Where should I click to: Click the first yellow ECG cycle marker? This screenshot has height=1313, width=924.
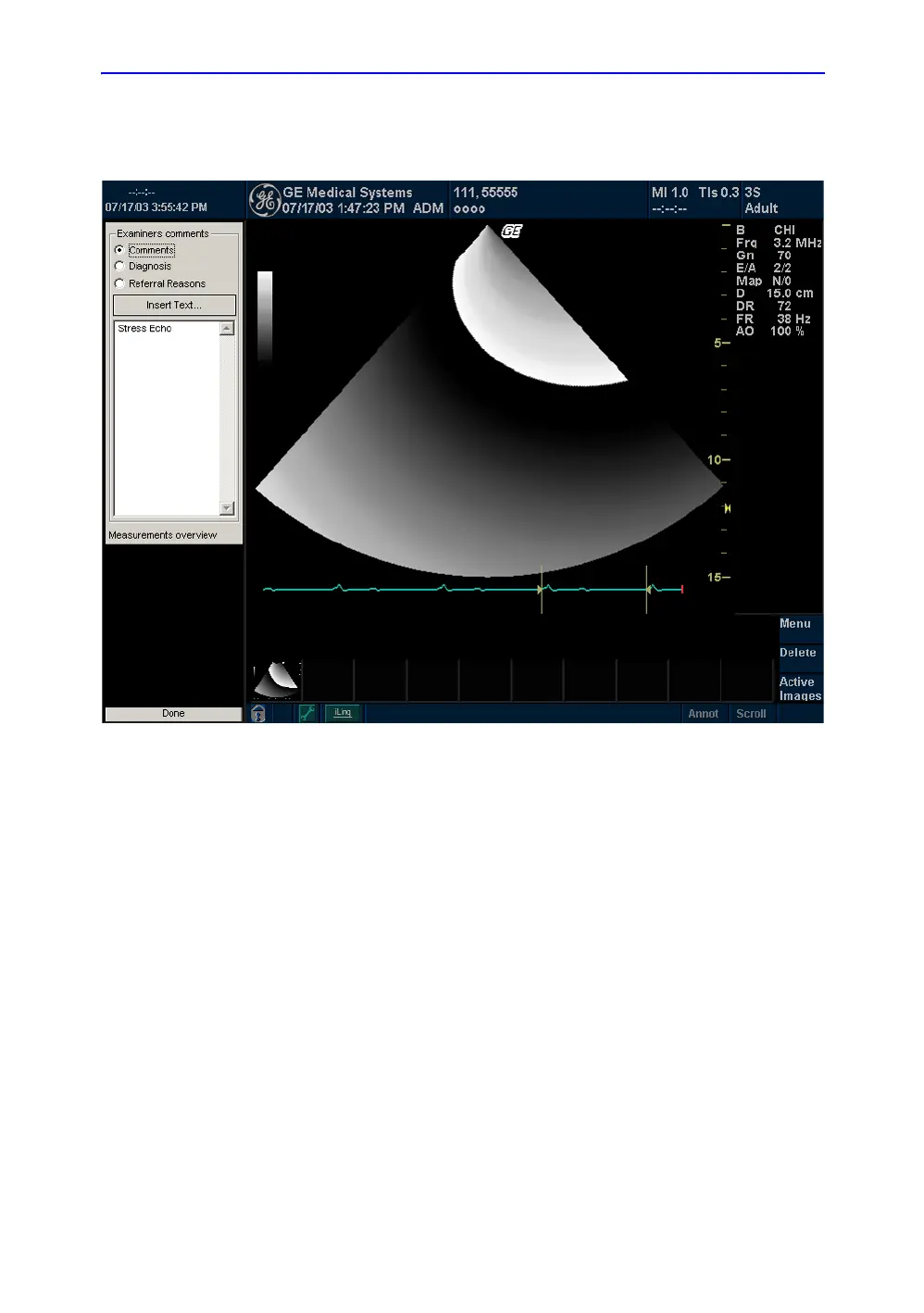(x=542, y=589)
